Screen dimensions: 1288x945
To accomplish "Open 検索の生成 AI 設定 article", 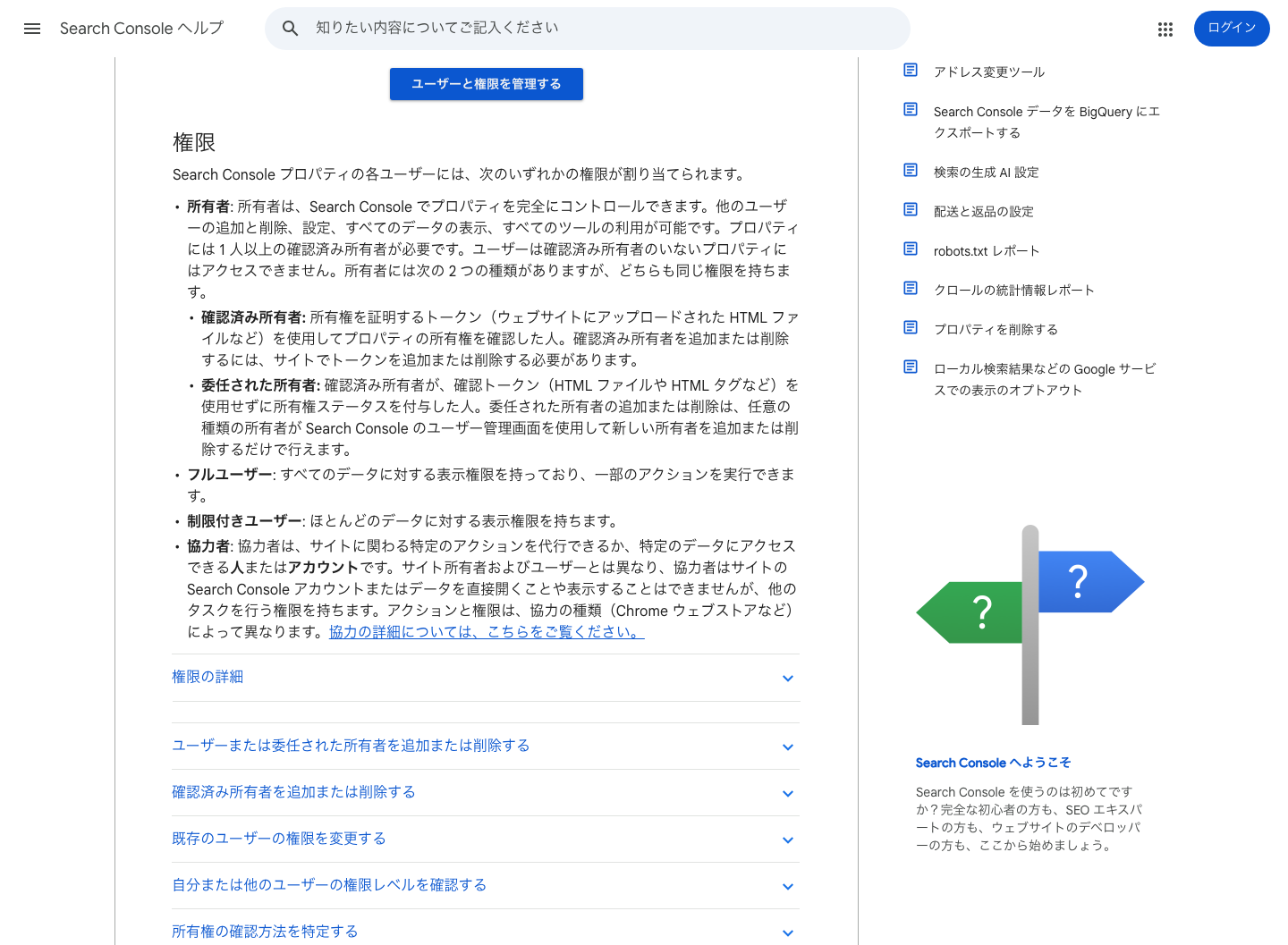I will [x=987, y=173].
